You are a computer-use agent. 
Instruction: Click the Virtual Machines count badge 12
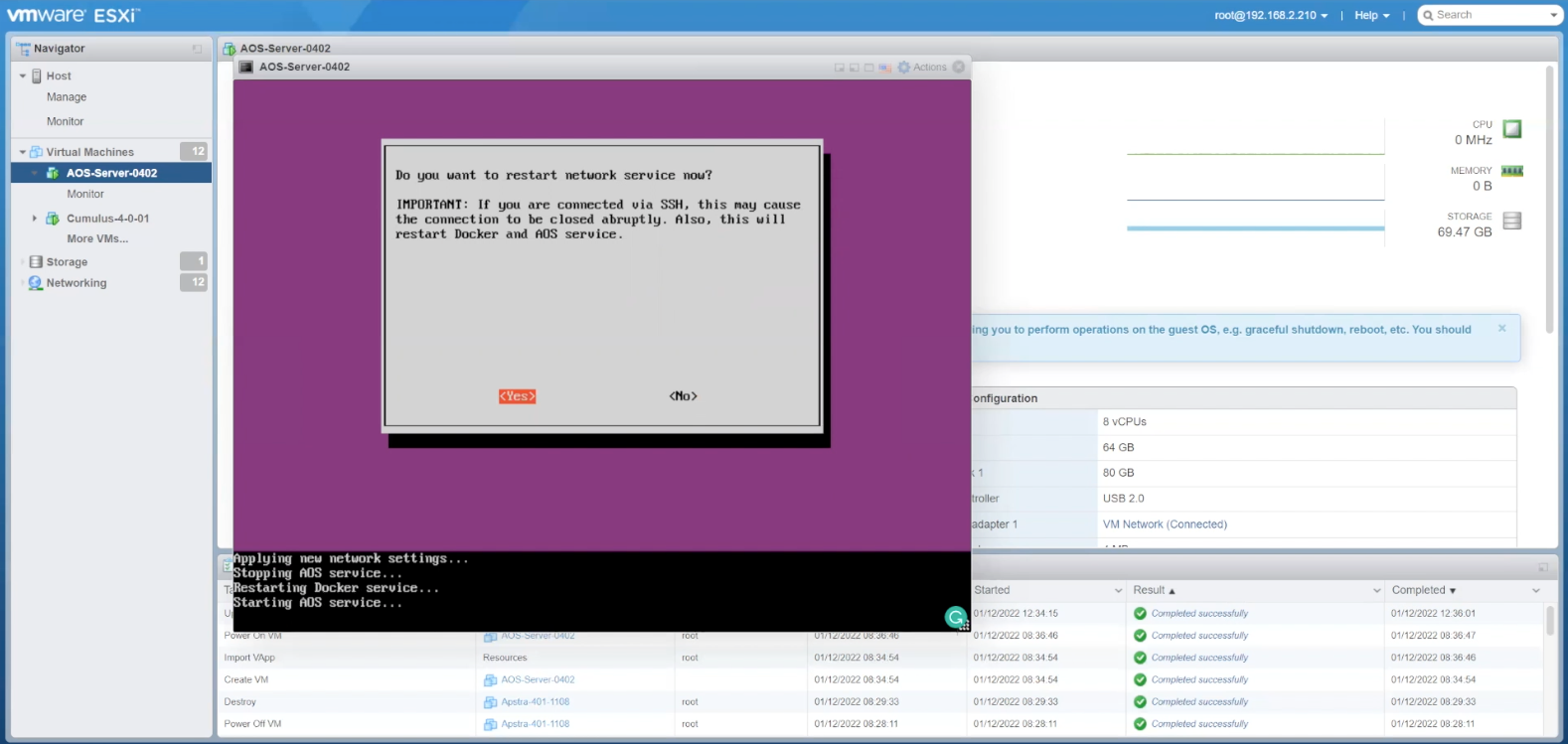194,151
